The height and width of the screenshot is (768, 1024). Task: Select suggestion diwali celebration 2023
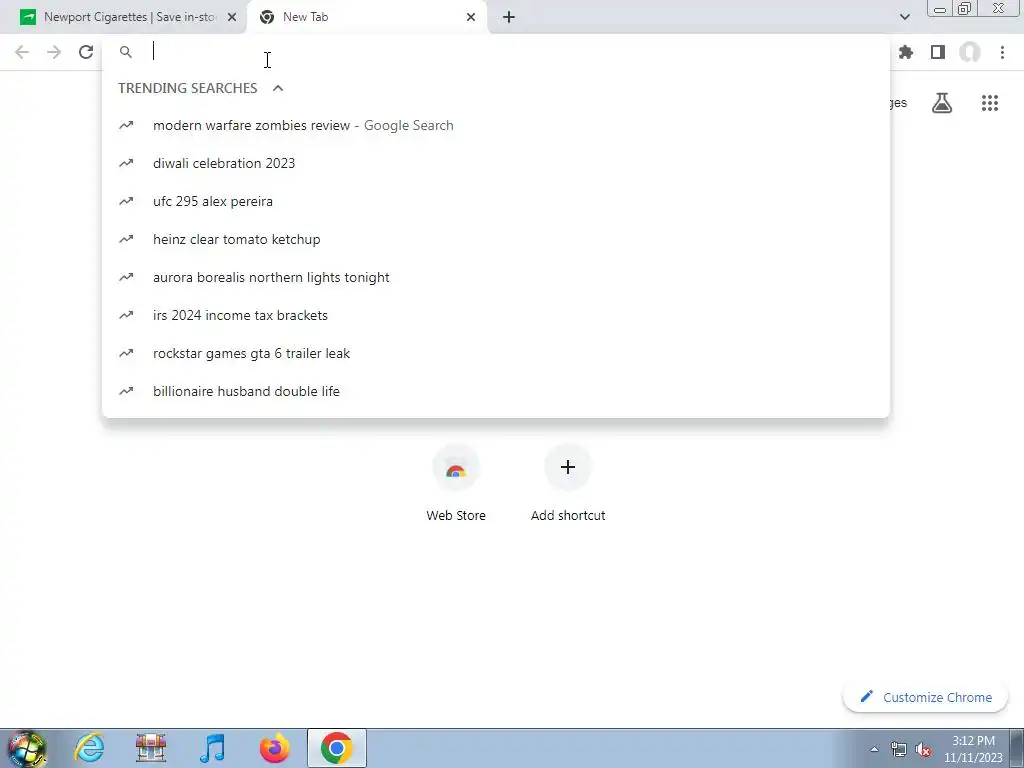(496, 163)
